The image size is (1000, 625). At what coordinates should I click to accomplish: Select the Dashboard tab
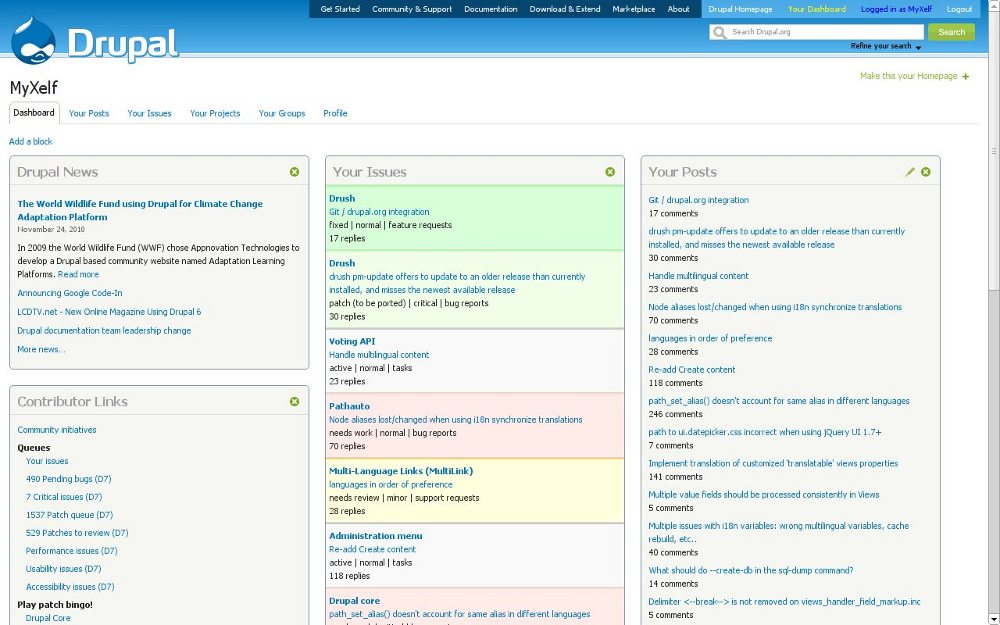(x=34, y=113)
